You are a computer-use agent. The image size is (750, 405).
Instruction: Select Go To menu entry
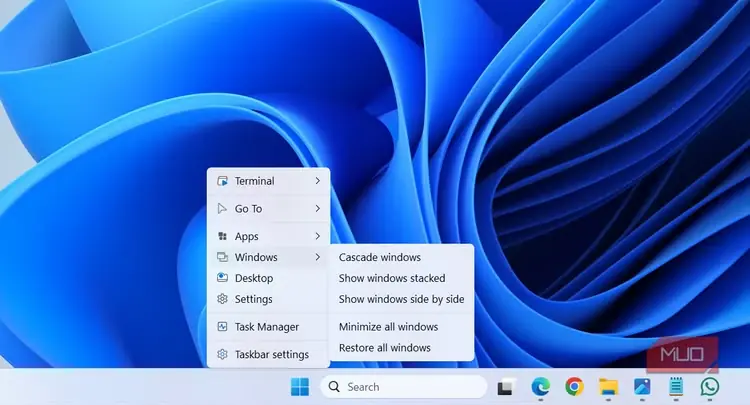click(x=268, y=208)
